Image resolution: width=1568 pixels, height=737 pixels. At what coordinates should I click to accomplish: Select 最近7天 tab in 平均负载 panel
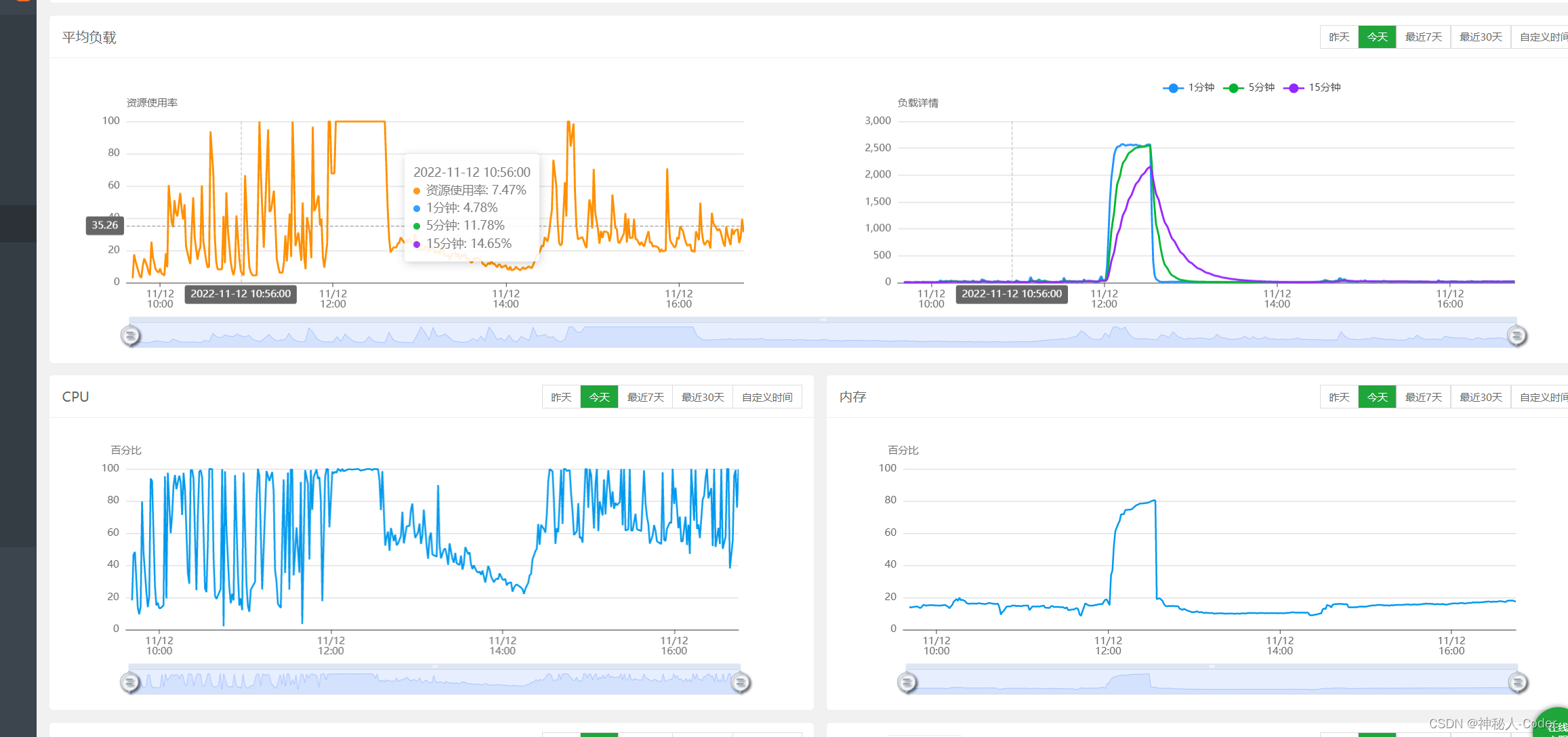click(1423, 37)
